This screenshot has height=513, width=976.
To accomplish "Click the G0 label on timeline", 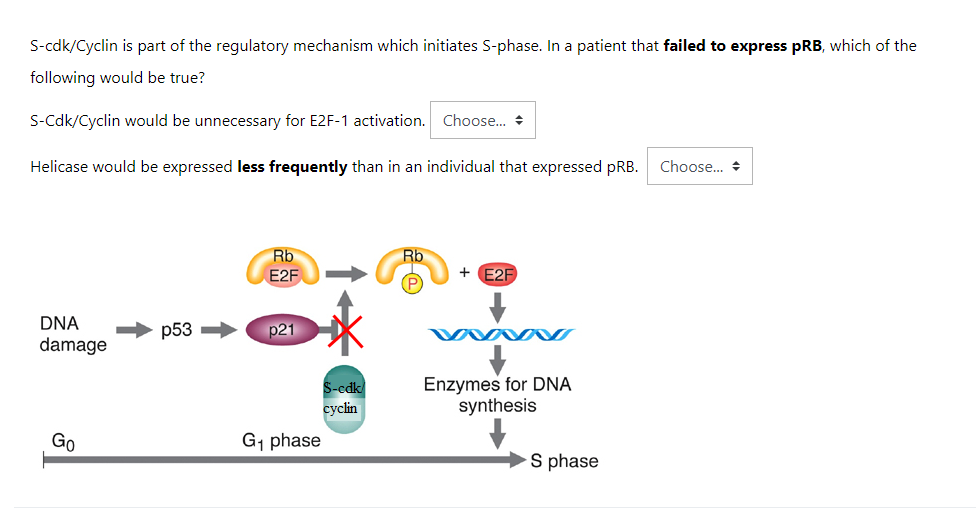I will [x=63, y=441].
